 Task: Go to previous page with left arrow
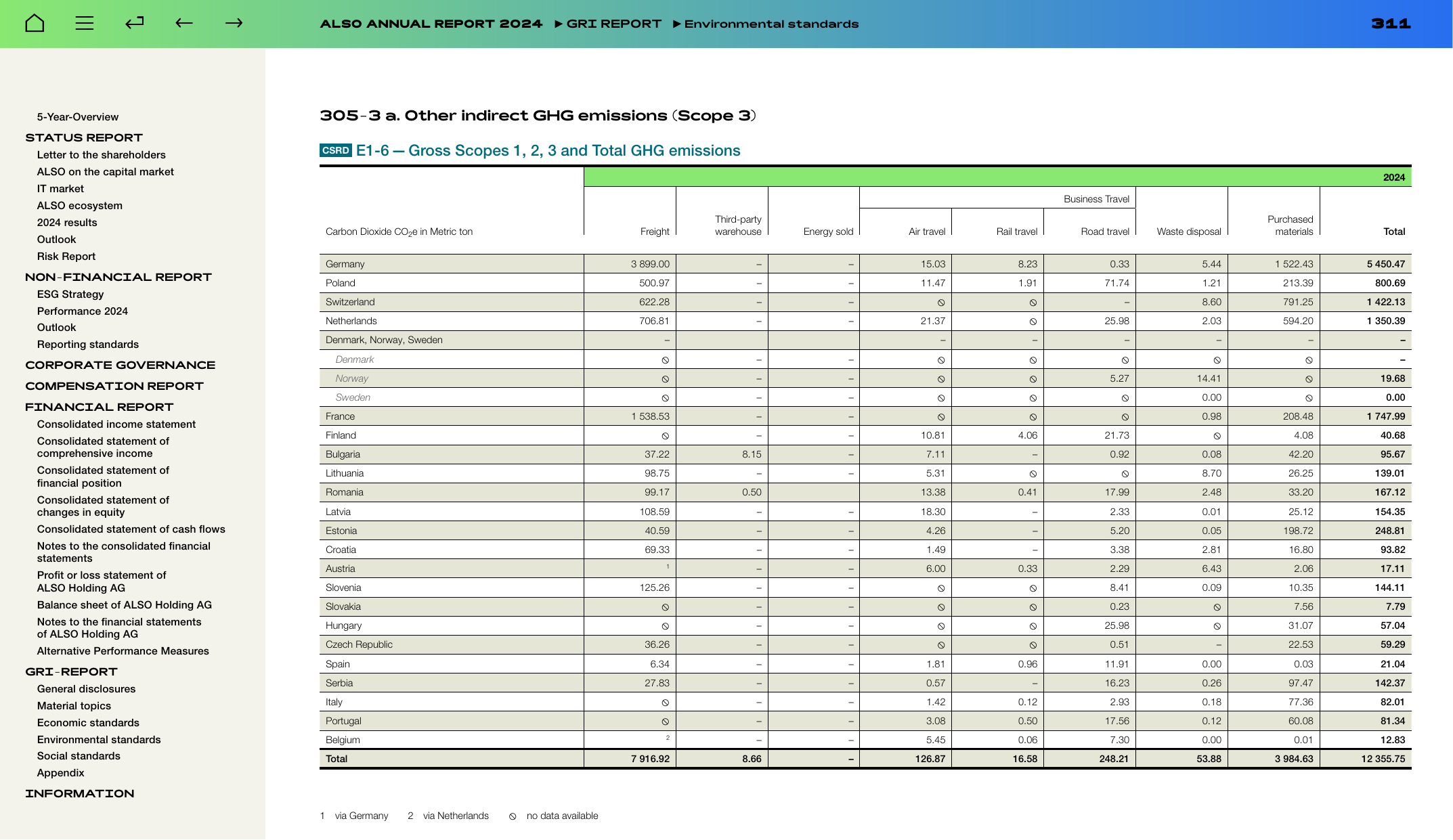coord(184,23)
